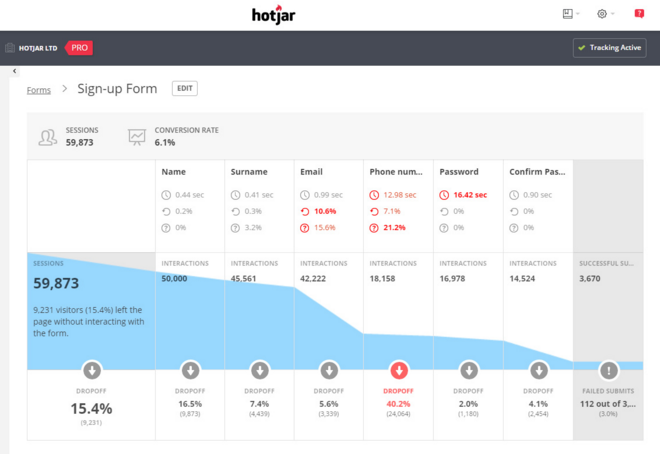Viewport: 660px width, 454px height.
Task: Click the Sign-up Form title
Action: (x=117, y=89)
